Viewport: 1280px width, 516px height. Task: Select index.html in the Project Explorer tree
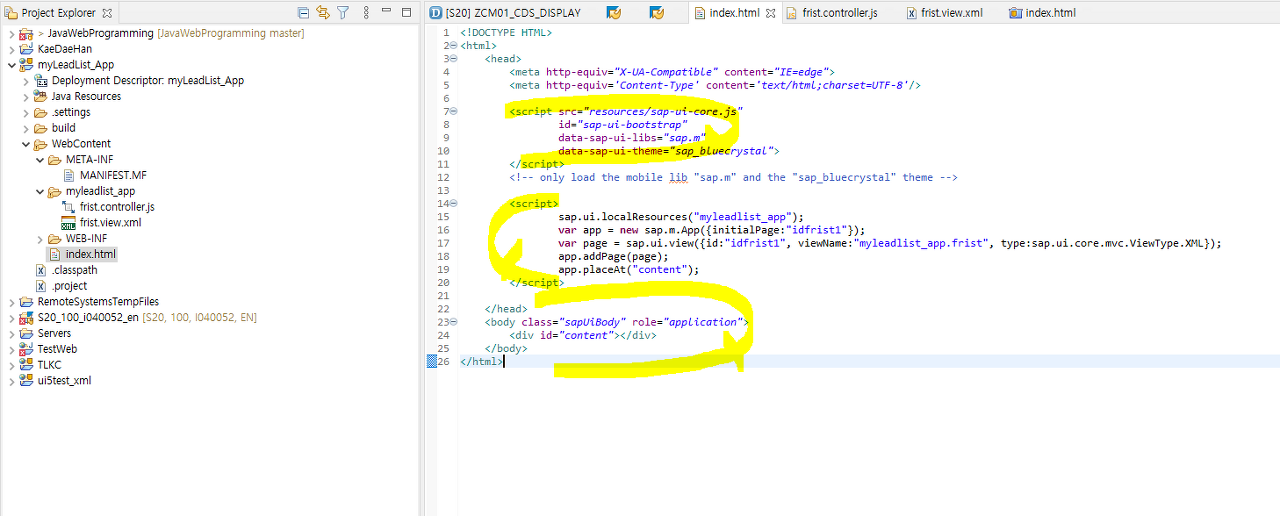[x=91, y=255]
